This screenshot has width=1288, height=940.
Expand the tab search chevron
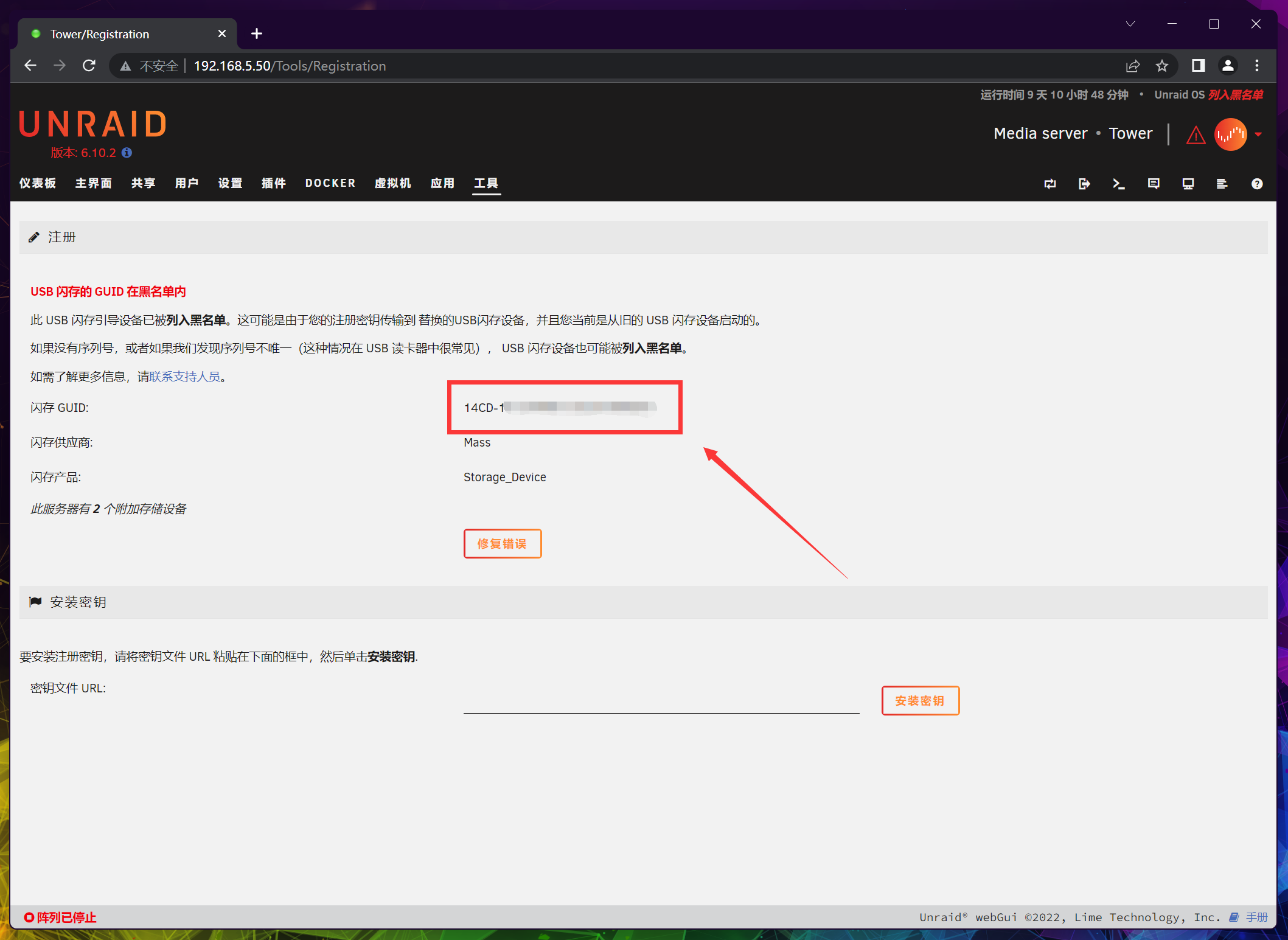[1130, 24]
